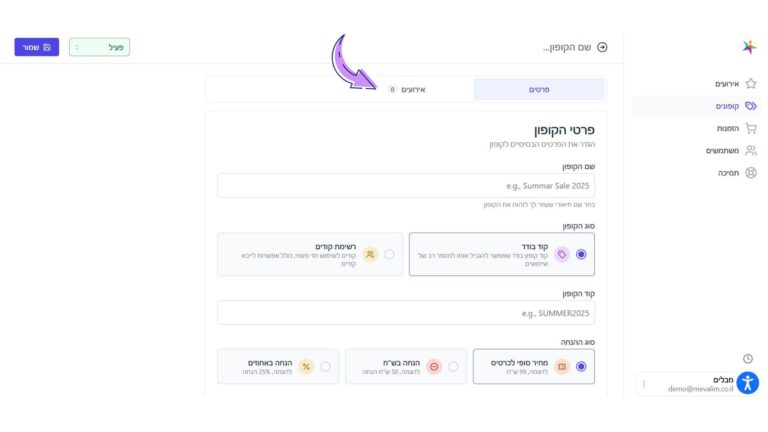The image size is (768, 432).
Task: Focus the קוד הקופון input field
Action: (x=406, y=313)
